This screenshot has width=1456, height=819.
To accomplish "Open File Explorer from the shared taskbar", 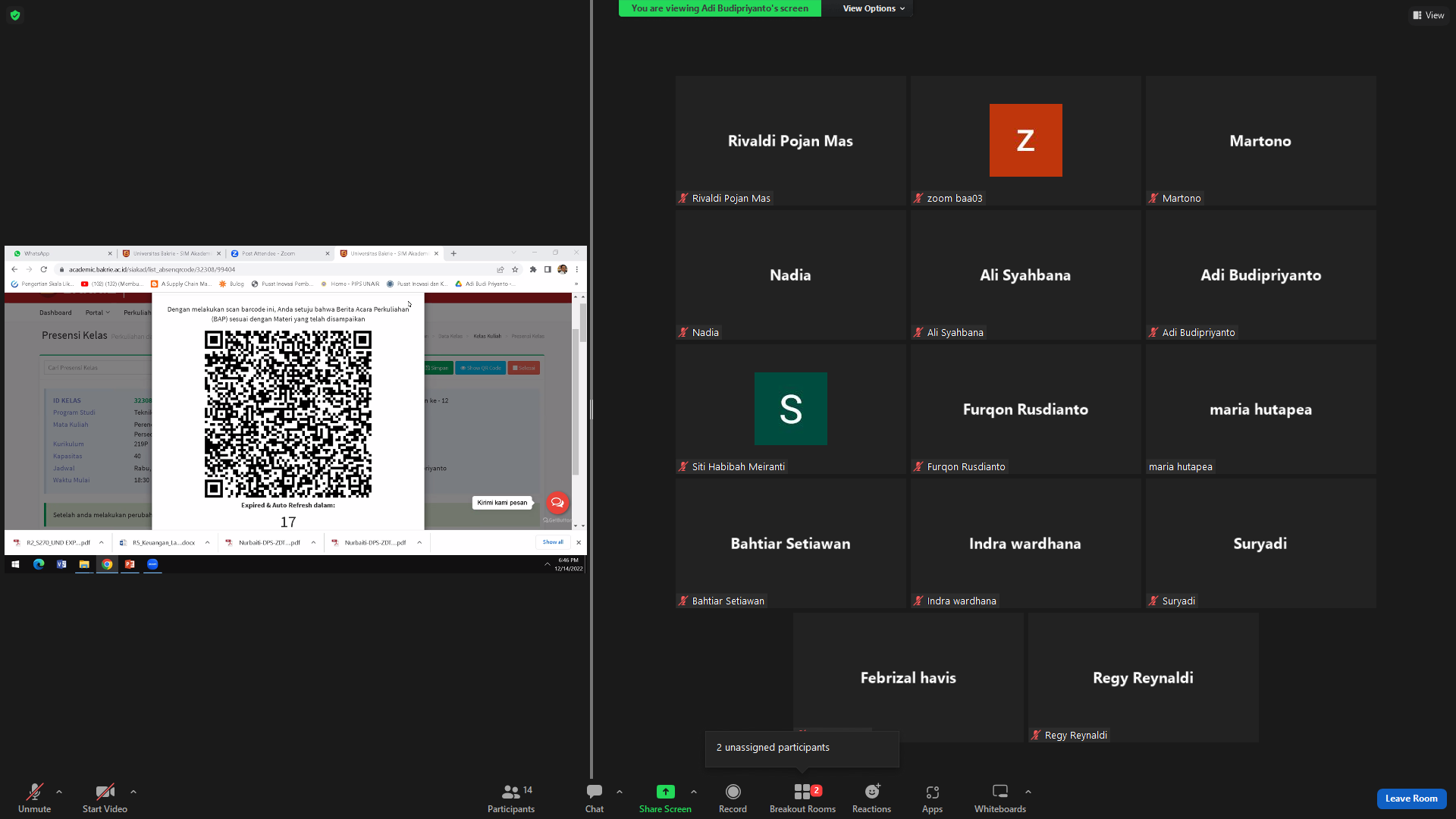I will pos(84,564).
